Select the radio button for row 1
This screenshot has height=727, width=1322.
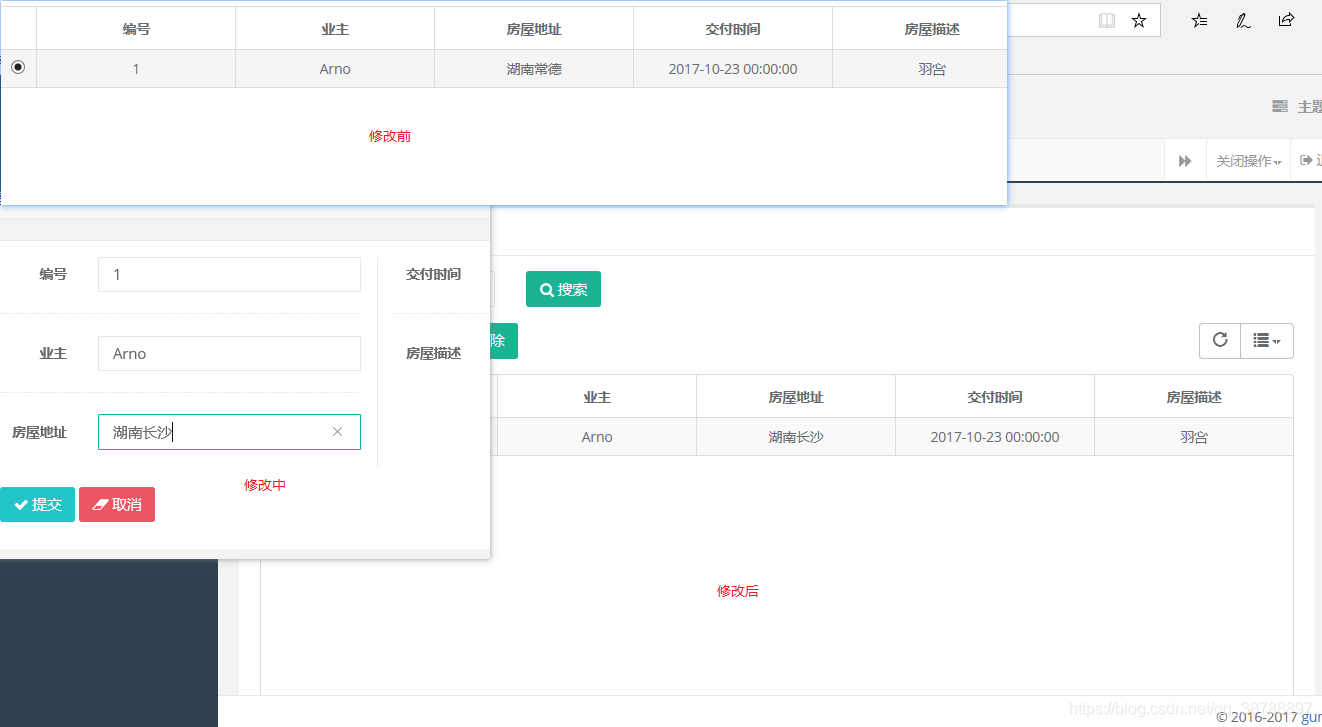coord(18,68)
